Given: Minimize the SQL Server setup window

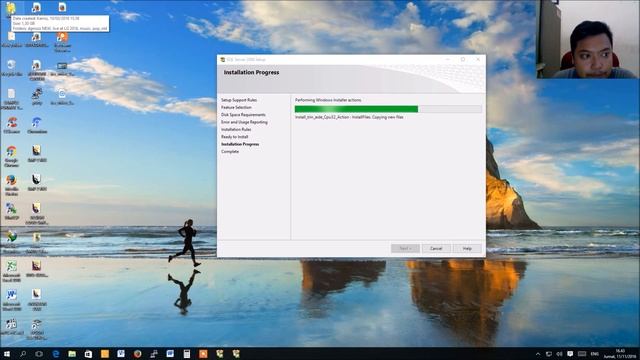Looking at the screenshot, I should tap(448, 60).
